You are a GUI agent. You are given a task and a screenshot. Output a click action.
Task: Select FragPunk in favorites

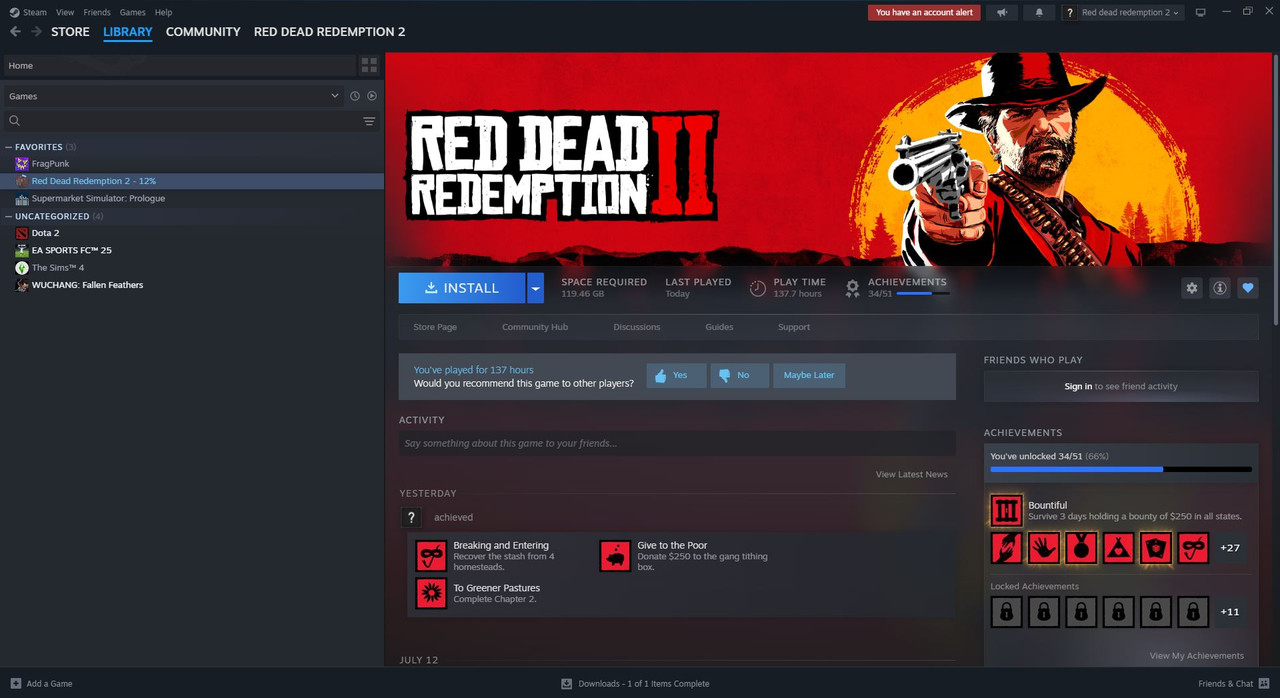(x=50, y=164)
